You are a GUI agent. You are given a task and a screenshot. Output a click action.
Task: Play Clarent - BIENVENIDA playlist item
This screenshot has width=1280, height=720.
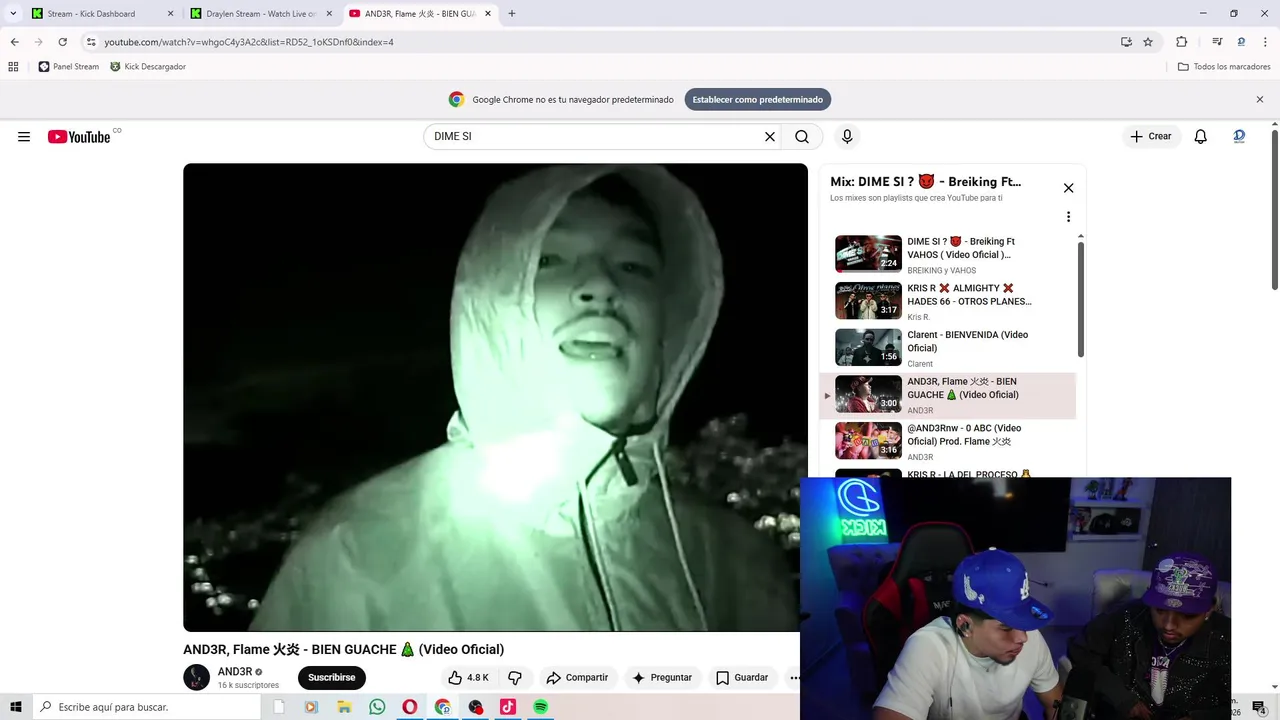pyautogui.click(x=948, y=348)
